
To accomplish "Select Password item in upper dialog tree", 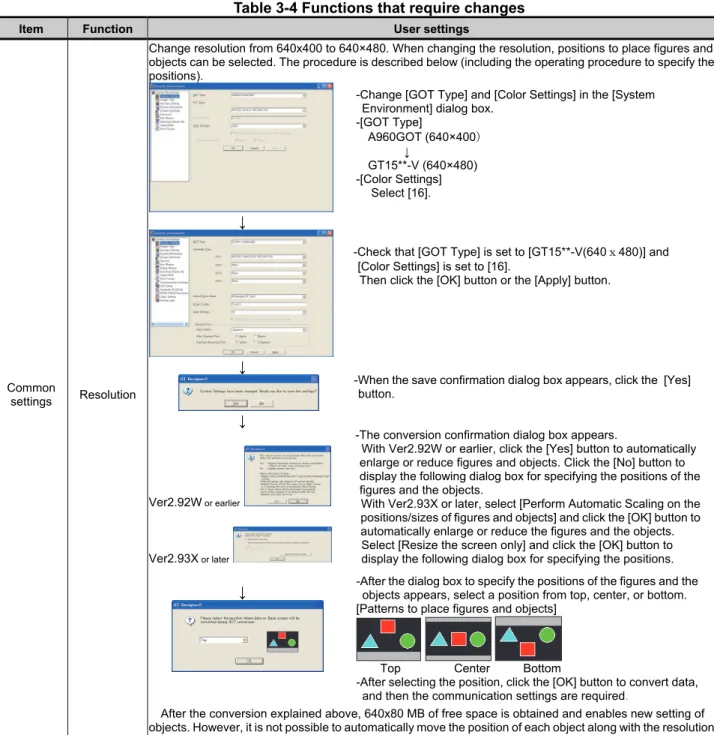I will [x=166, y=114].
